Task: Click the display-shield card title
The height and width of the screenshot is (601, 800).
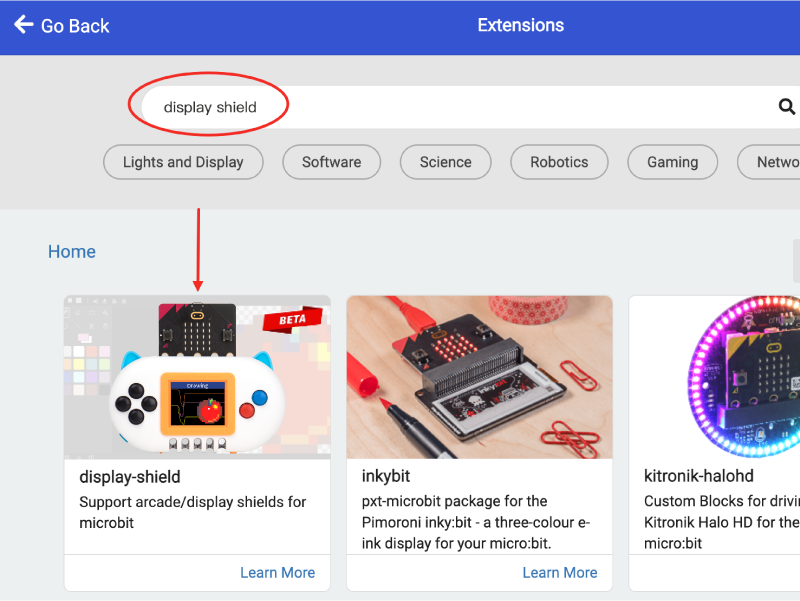Action: (x=130, y=477)
